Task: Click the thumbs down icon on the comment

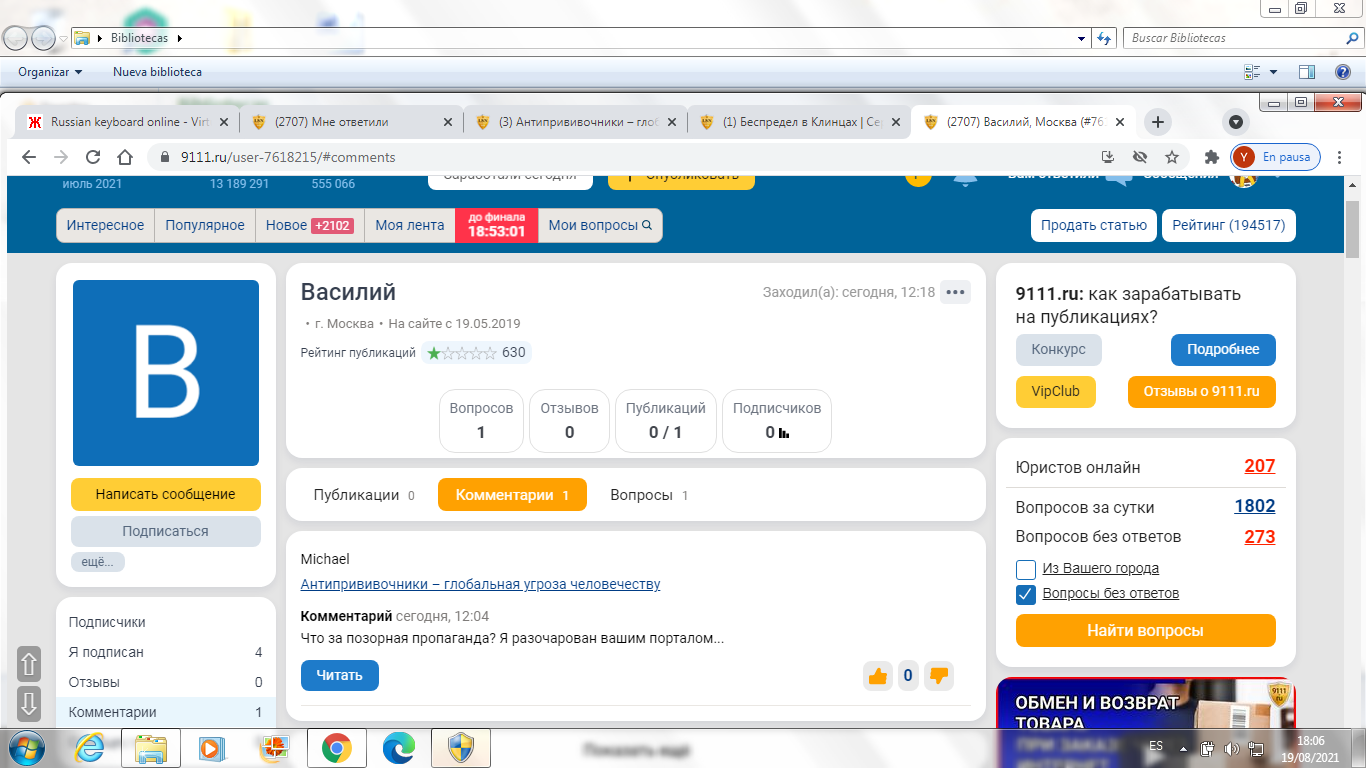Action: (938, 676)
